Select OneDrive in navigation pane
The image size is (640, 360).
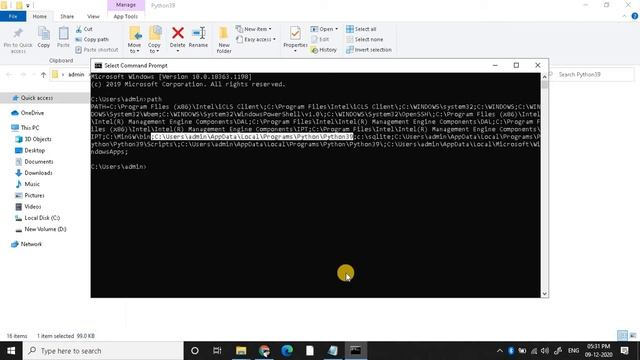32,113
